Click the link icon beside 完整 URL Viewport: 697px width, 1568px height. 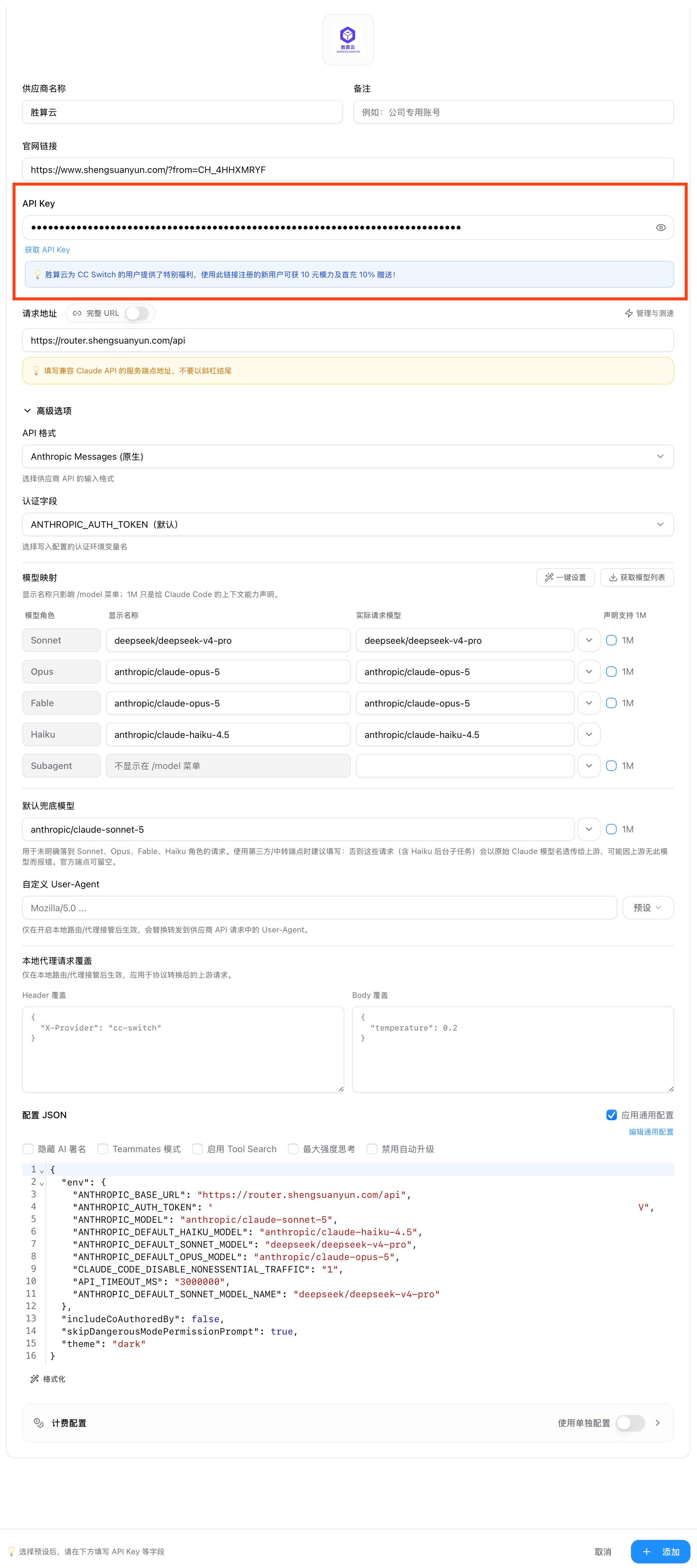pyautogui.click(x=77, y=314)
